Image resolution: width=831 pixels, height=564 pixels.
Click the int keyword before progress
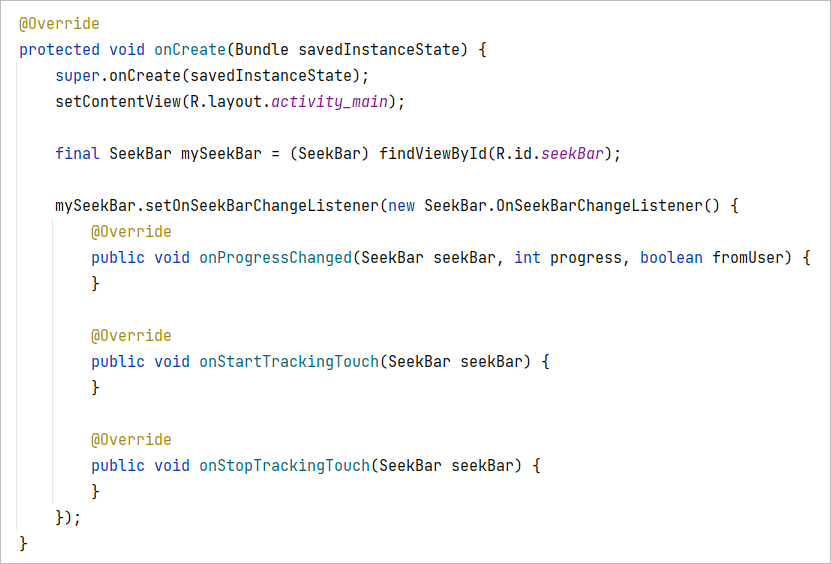[x=527, y=258]
